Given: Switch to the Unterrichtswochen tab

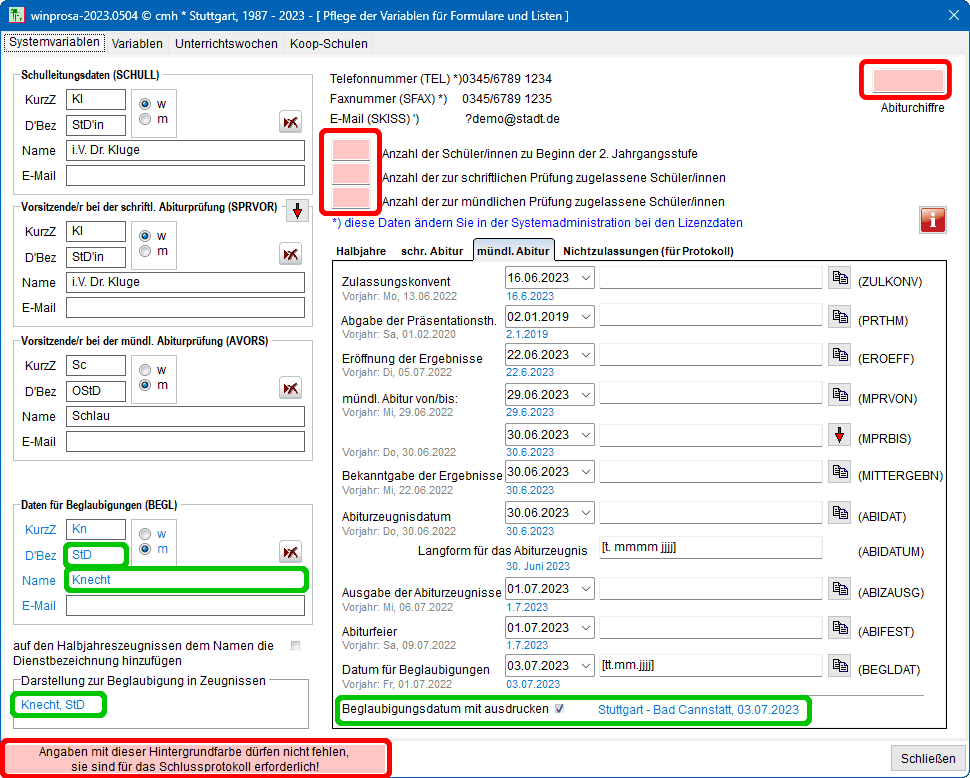Looking at the screenshot, I should point(225,44).
